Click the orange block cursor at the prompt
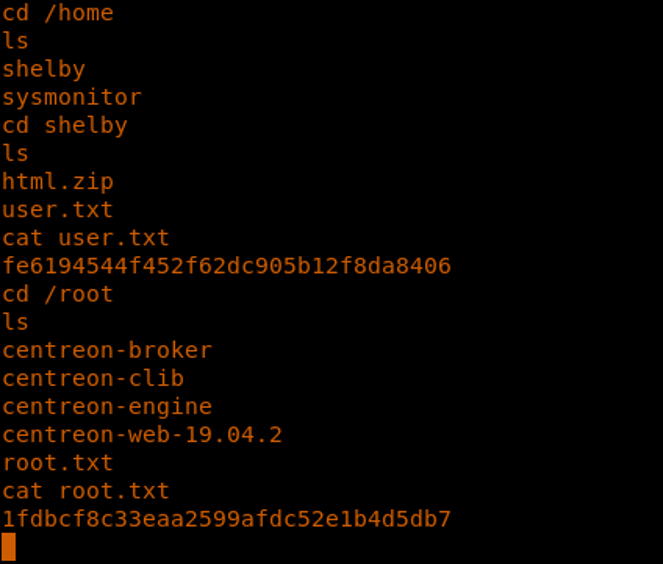The width and height of the screenshot is (663, 564). coord(9,546)
